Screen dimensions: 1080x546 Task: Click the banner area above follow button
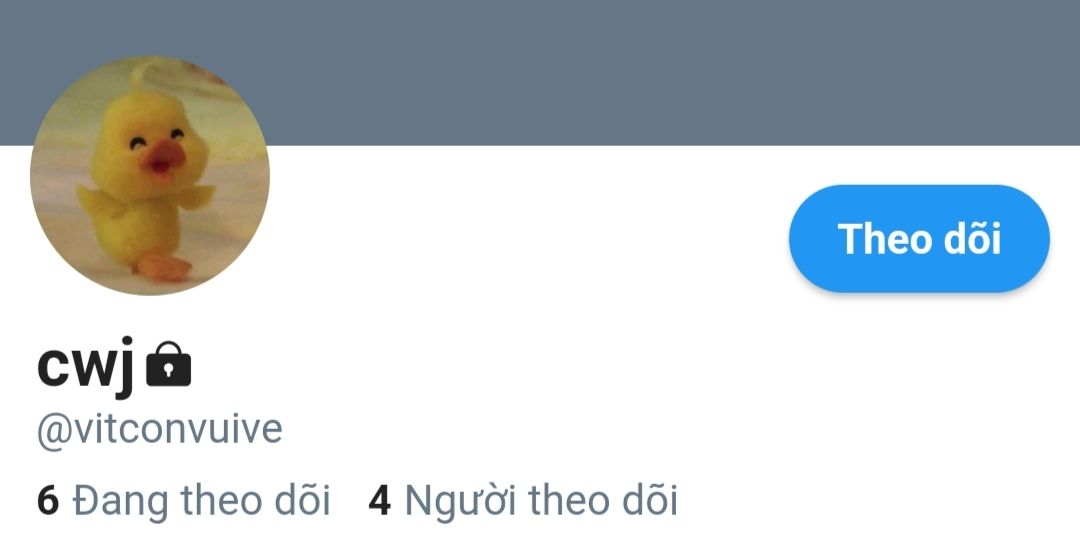click(919, 72)
